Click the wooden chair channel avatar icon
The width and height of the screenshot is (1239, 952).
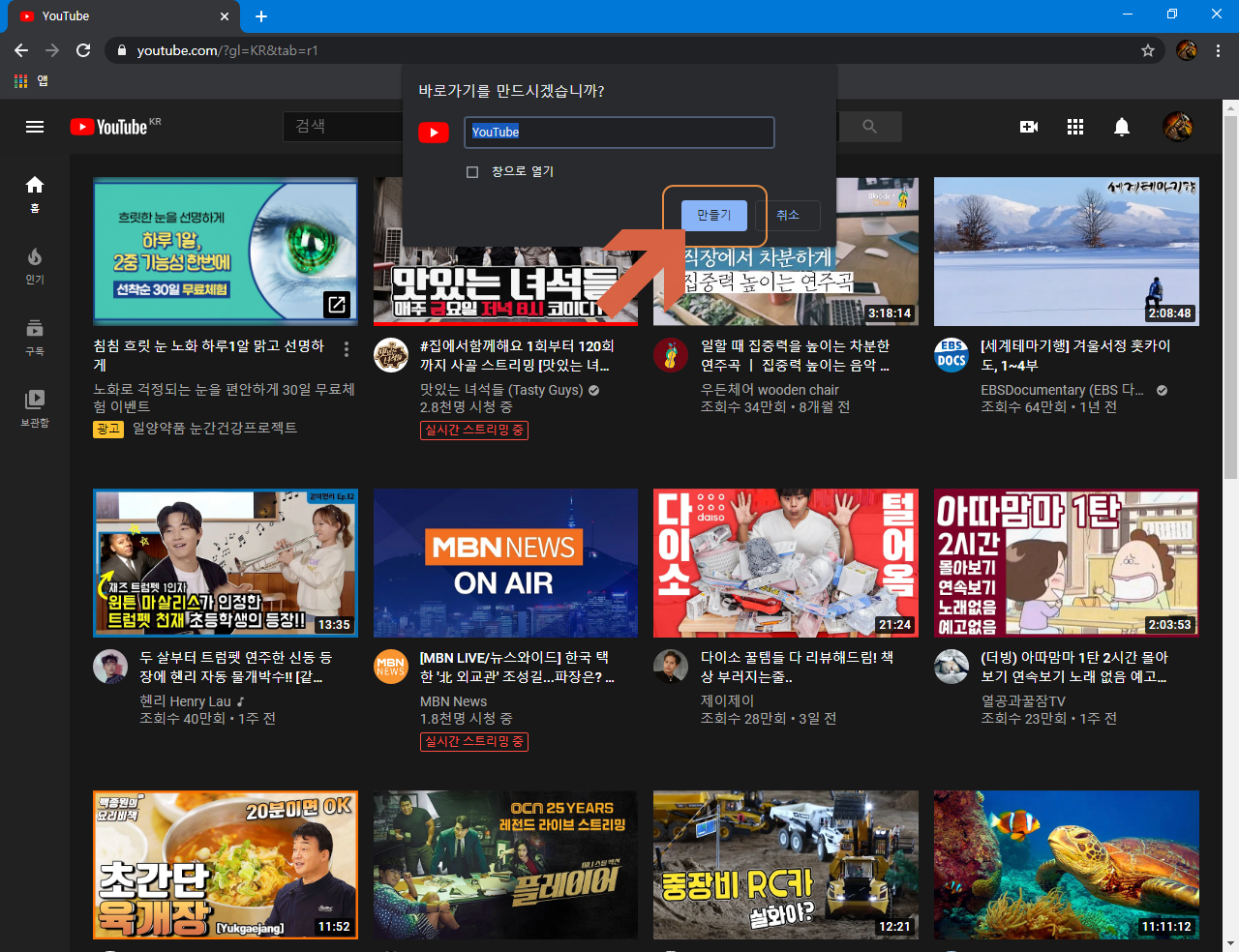click(671, 355)
